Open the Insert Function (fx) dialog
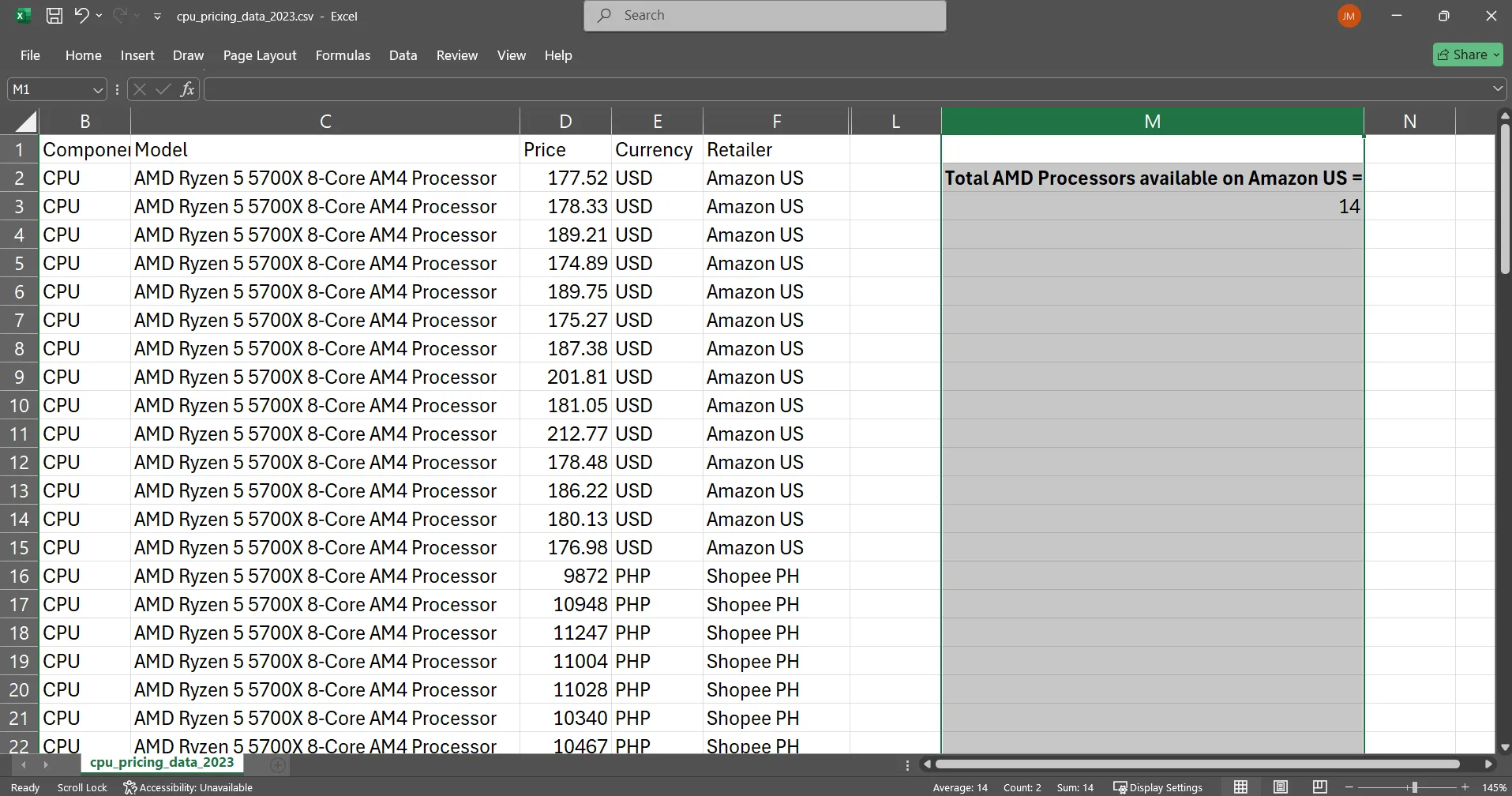 pyautogui.click(x=187, y=88)
